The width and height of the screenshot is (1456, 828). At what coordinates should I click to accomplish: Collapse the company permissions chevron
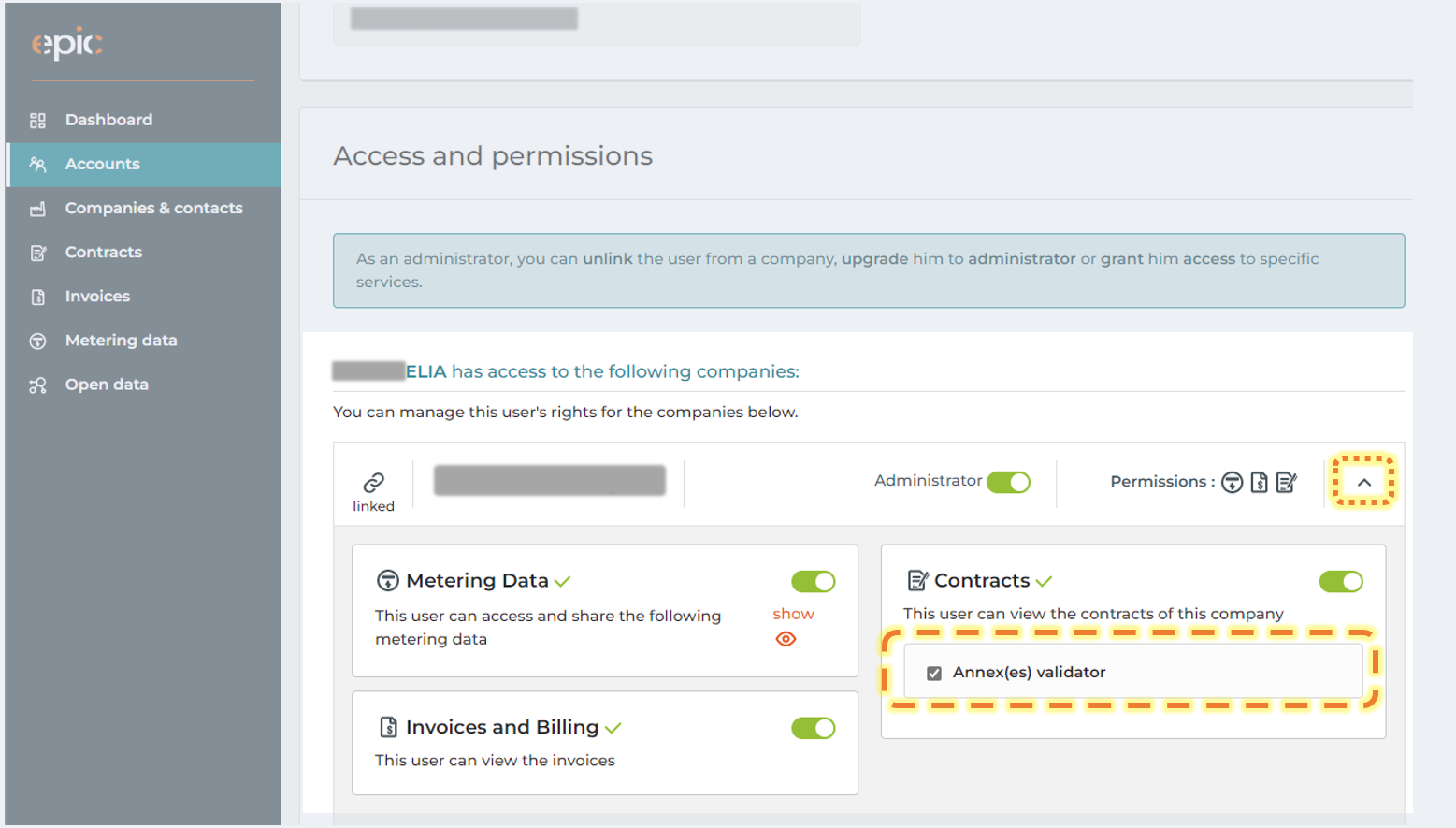click(x=1364, y=483)
